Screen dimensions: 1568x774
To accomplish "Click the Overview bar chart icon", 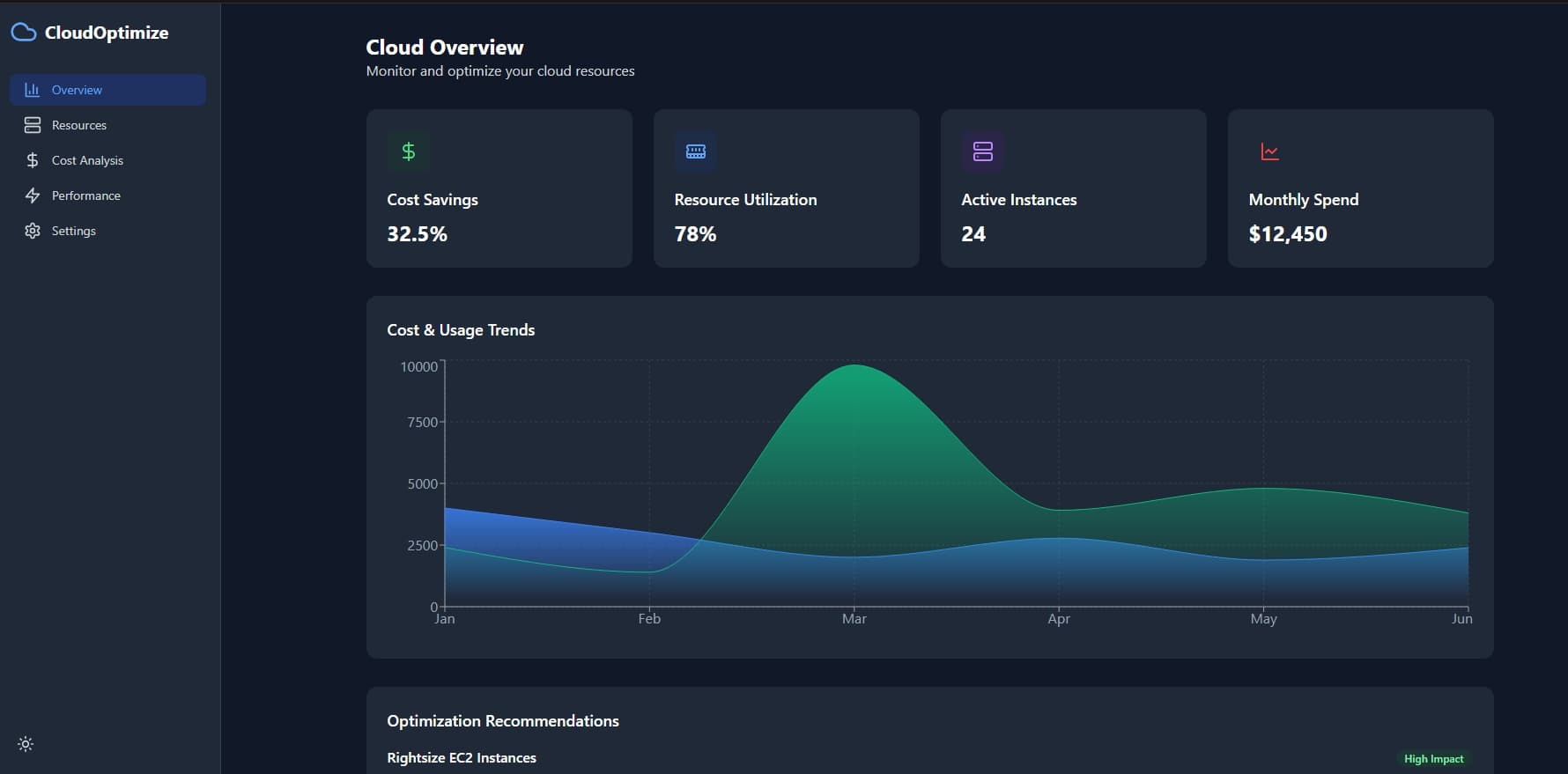I will coord(33,90).
